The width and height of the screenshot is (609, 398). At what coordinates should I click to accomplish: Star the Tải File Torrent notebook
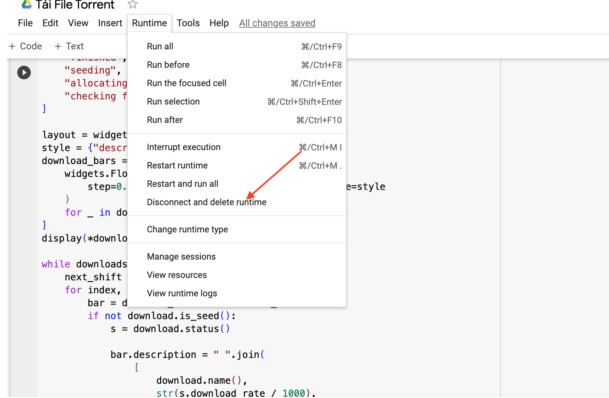coord(133,5)
